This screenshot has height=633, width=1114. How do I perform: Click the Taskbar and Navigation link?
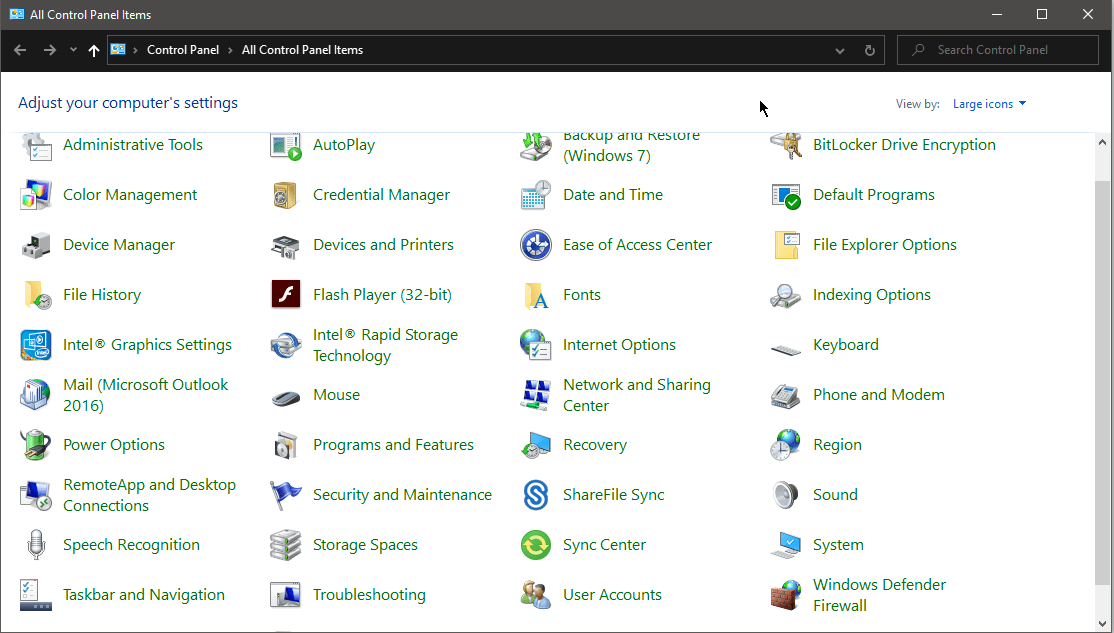click(144, 595)
